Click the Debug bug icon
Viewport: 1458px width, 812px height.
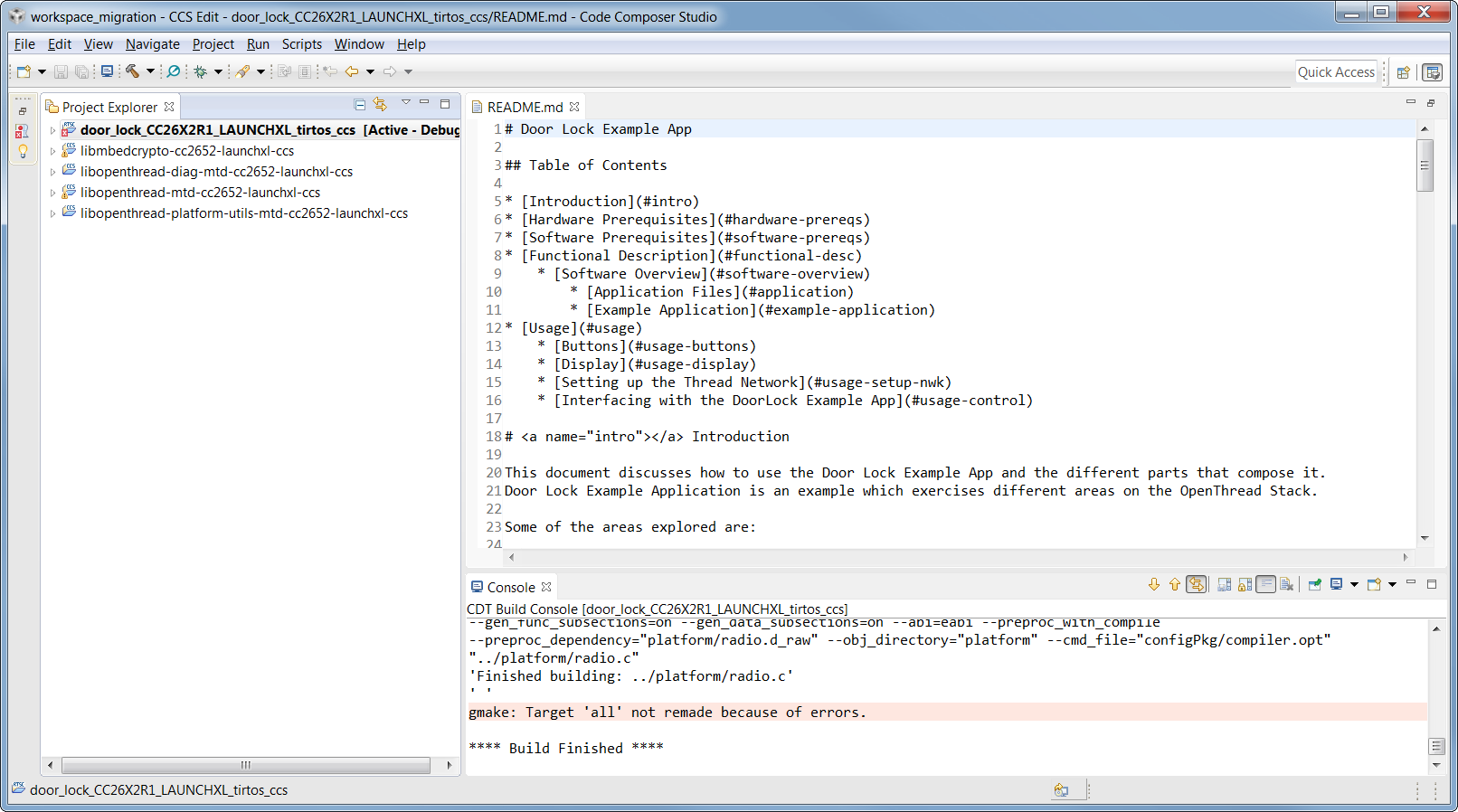pos(201,71)
